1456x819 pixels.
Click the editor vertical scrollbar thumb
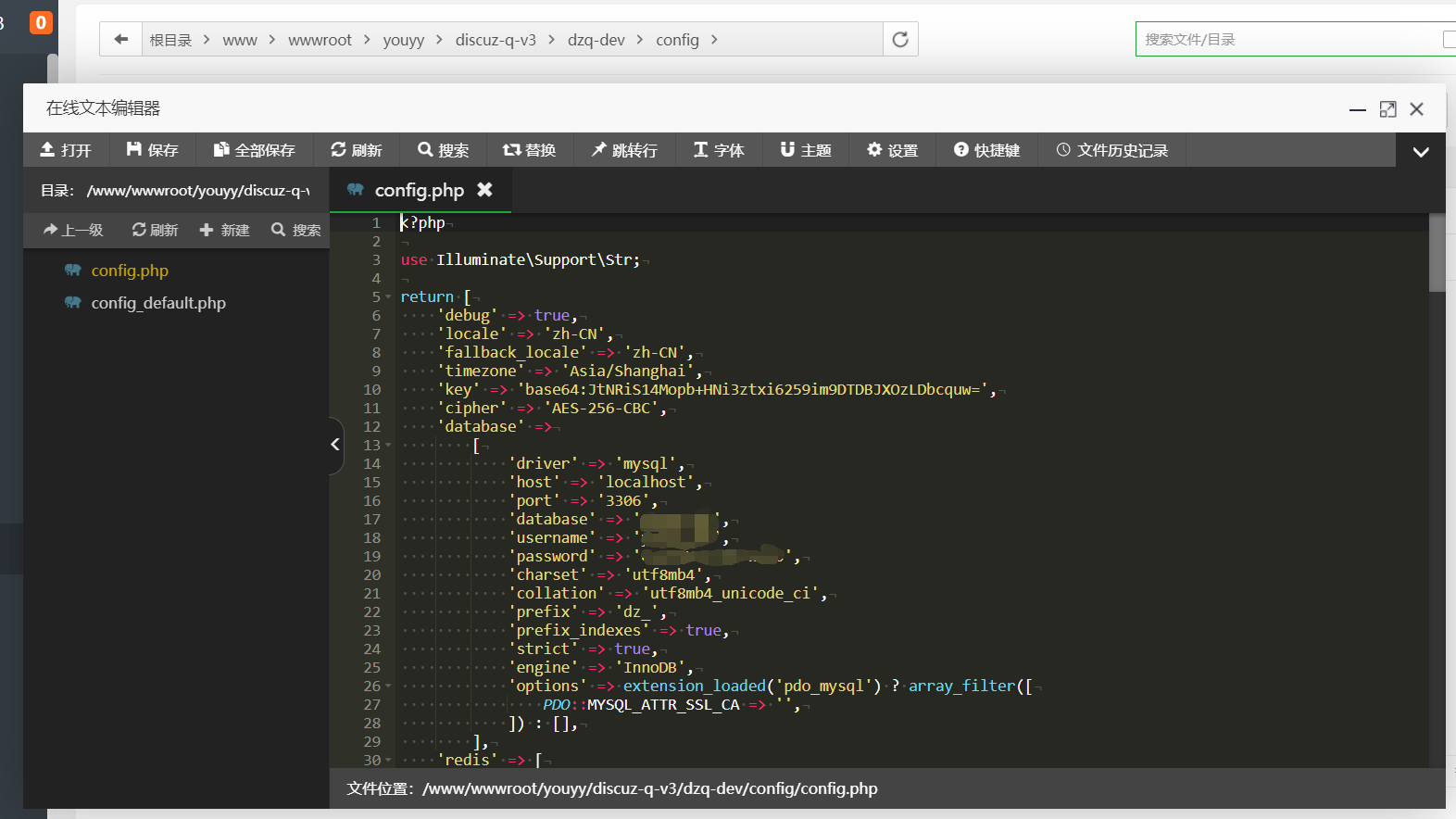1437,253
